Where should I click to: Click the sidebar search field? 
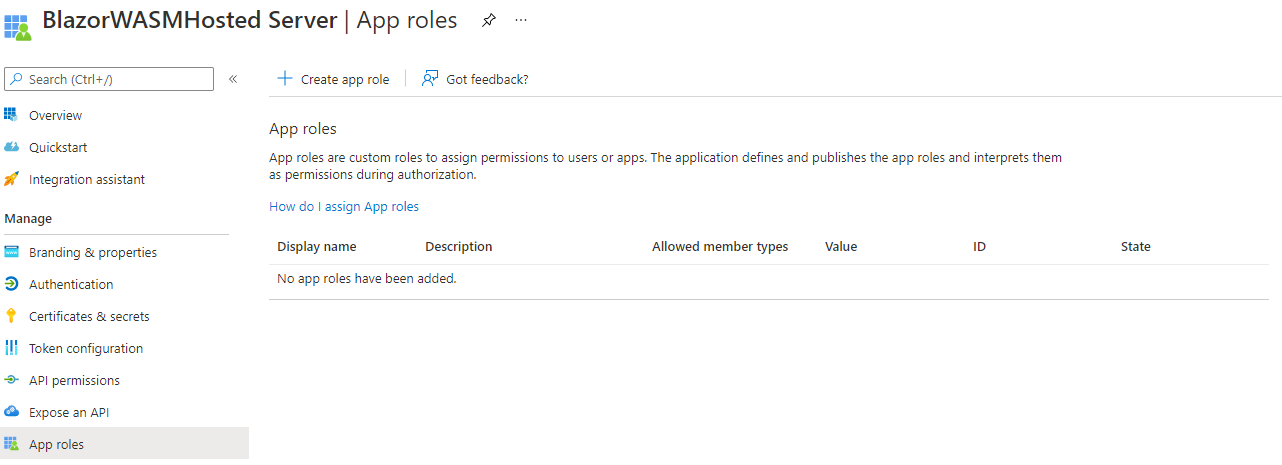click(110, 79)
